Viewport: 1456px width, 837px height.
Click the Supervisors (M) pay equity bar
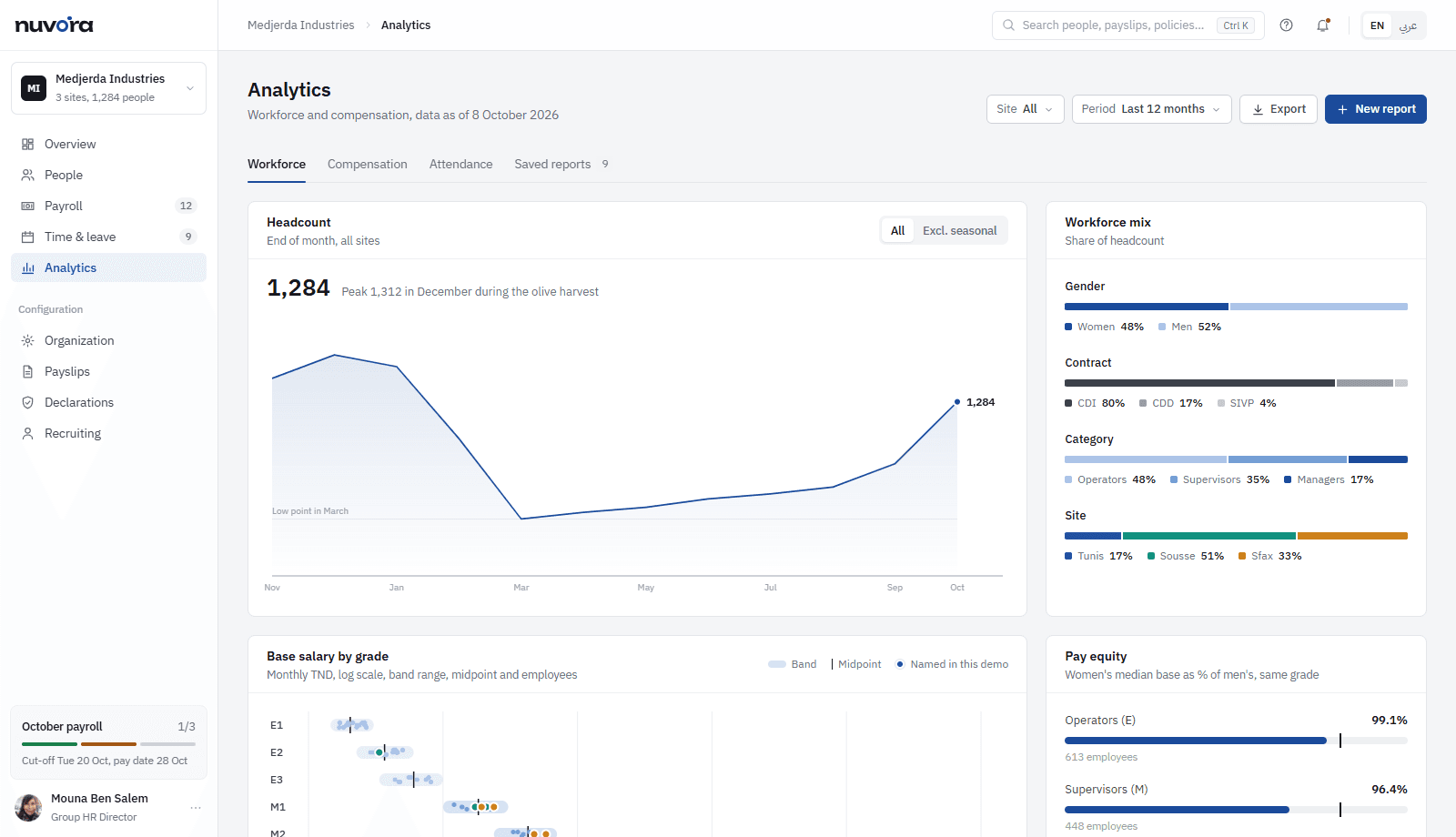1236,810
